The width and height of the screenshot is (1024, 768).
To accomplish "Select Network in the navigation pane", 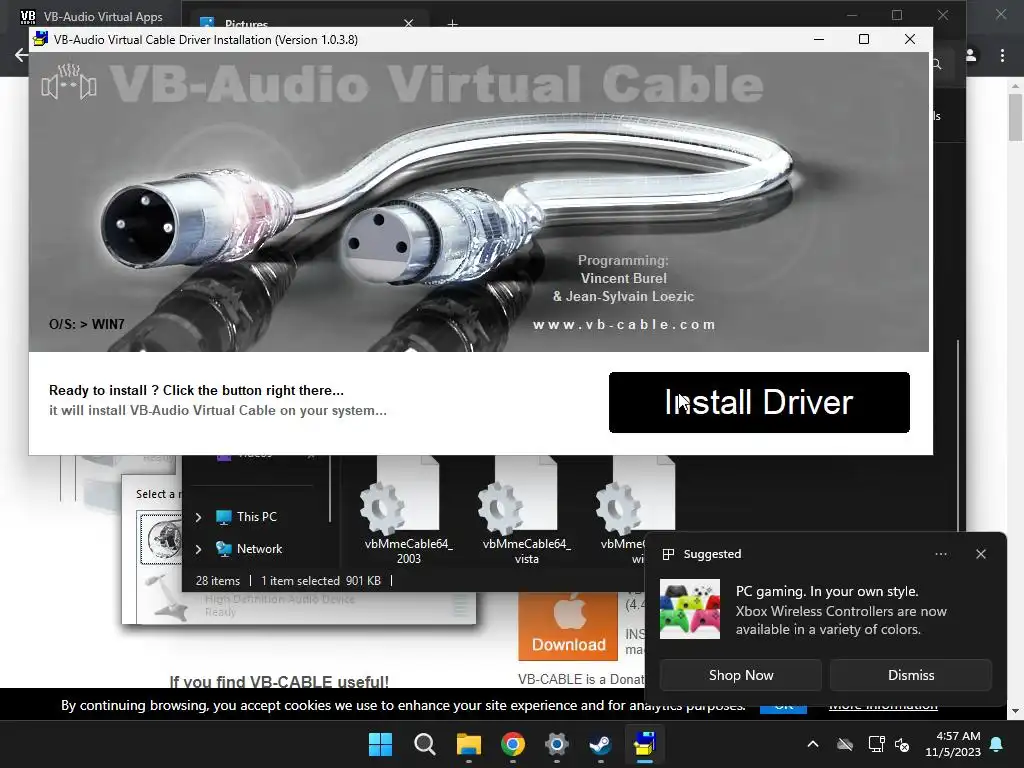I will pos(249,549).
